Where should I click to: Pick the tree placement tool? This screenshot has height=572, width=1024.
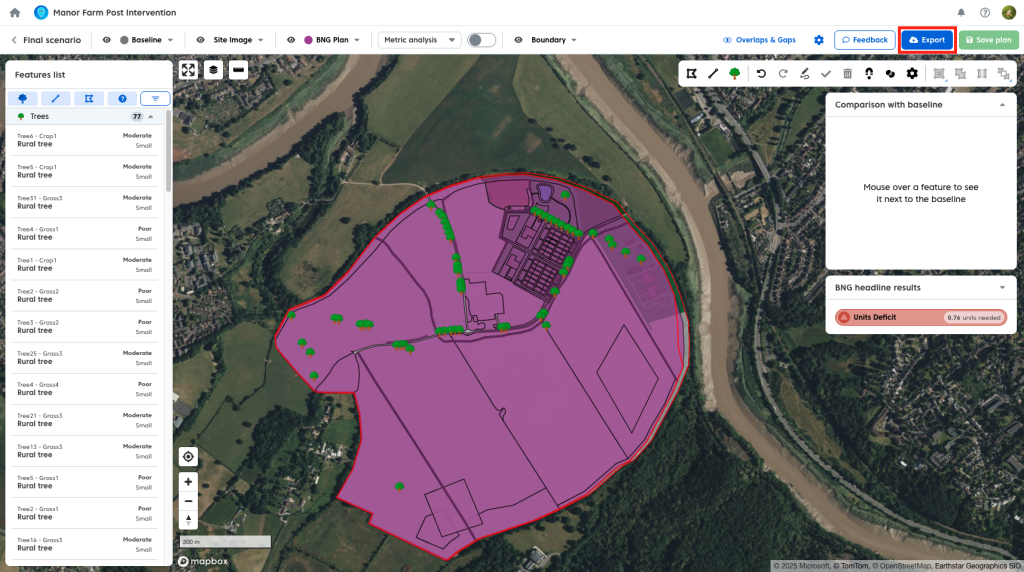tap(735, 73)
